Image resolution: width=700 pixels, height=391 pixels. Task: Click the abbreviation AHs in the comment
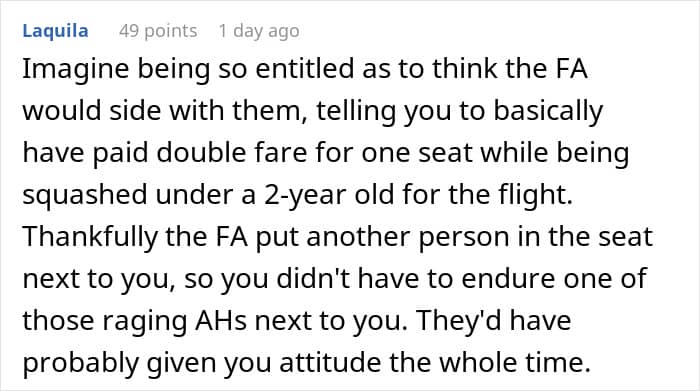pos(221,320)
